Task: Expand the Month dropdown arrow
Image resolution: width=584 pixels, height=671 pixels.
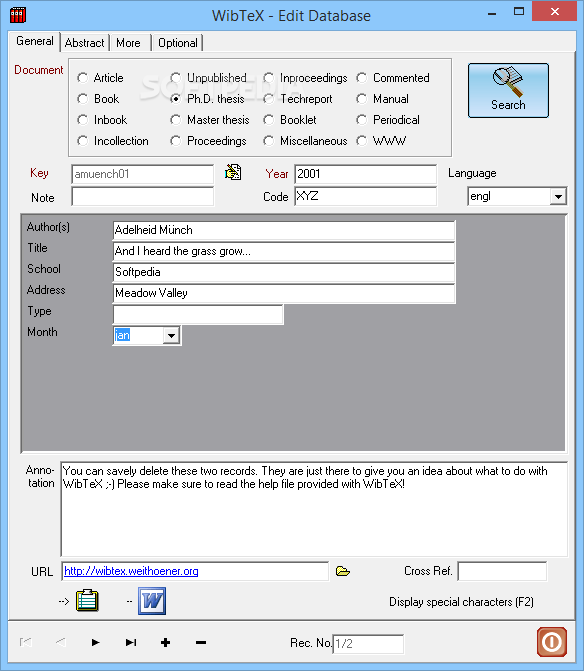Action: tap(171, 335)
